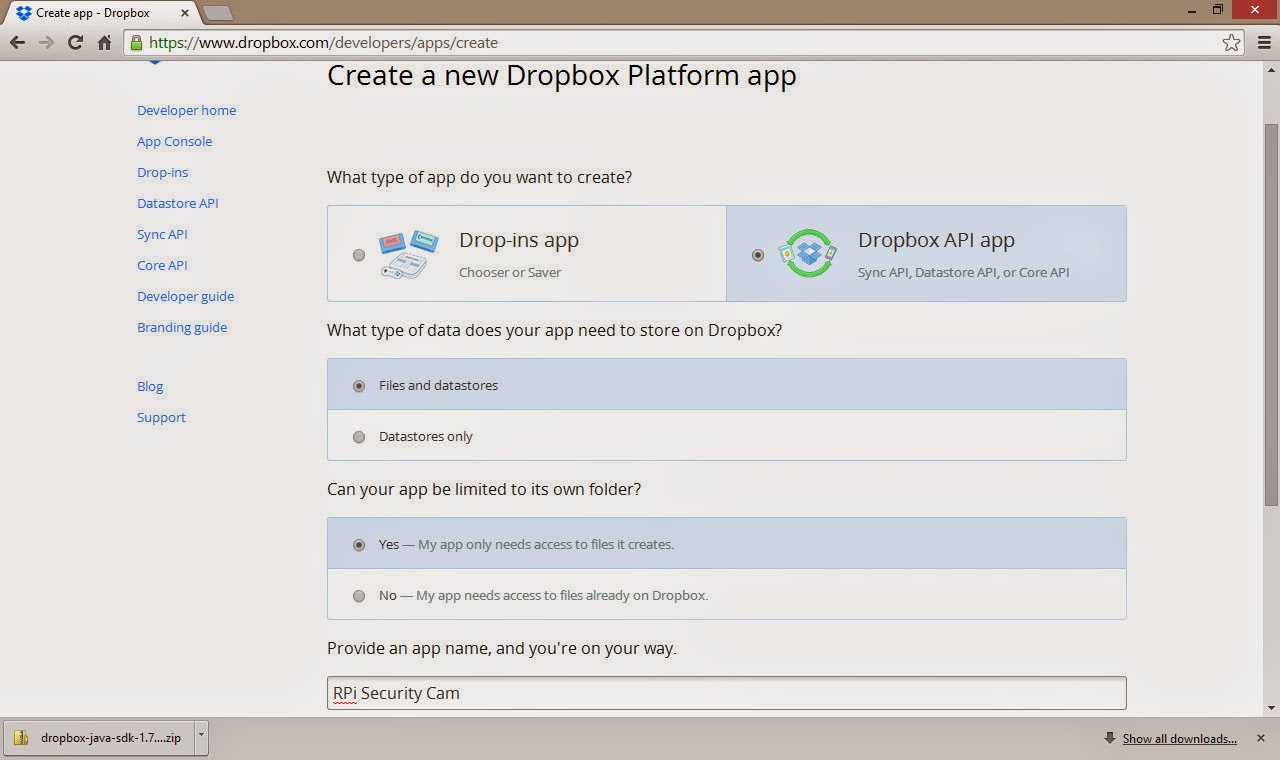Click the Drop-ins app illustration icon
Screen dimensions: 1280x760
tap(408, 253)
